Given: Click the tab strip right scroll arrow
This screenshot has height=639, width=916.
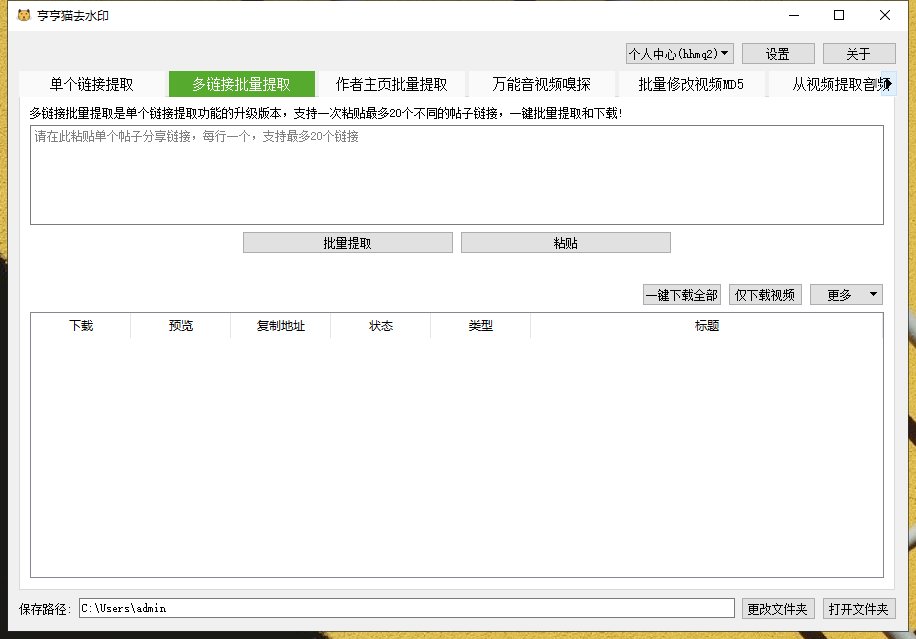Looking at the screenshot, I should coord(888,83).
